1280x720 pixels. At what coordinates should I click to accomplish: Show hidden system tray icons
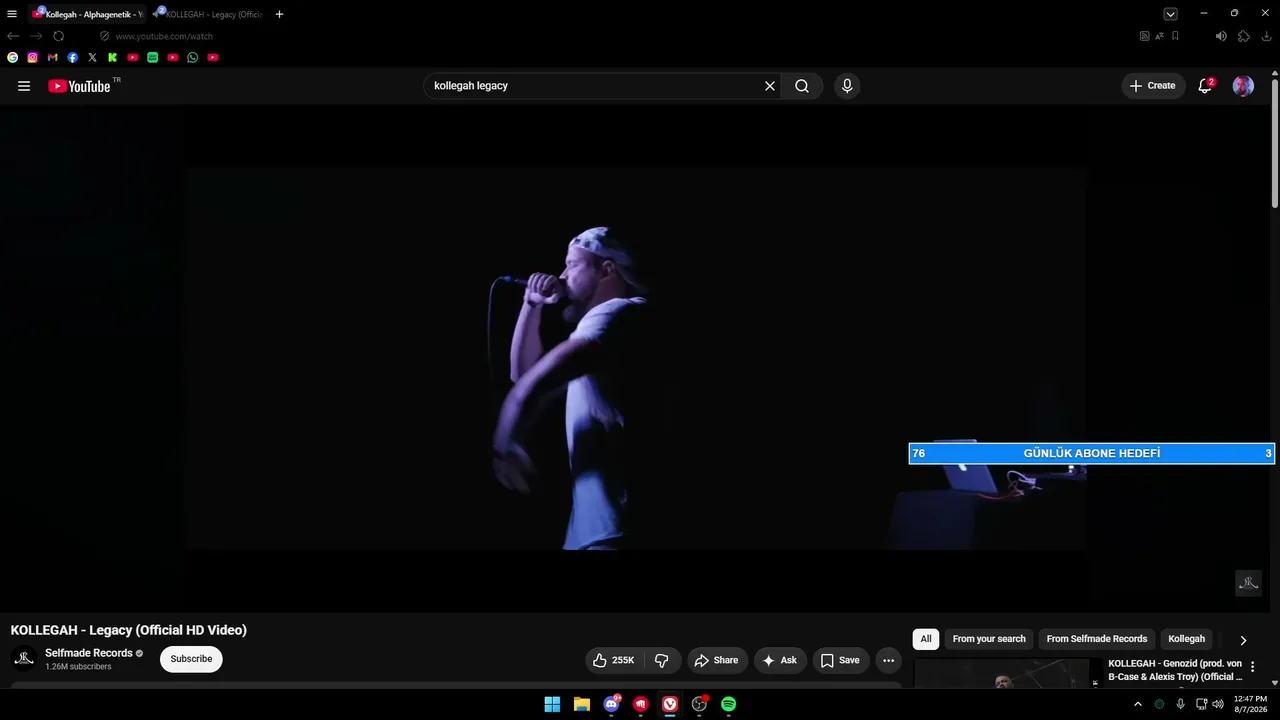(x=1137, y=704)
